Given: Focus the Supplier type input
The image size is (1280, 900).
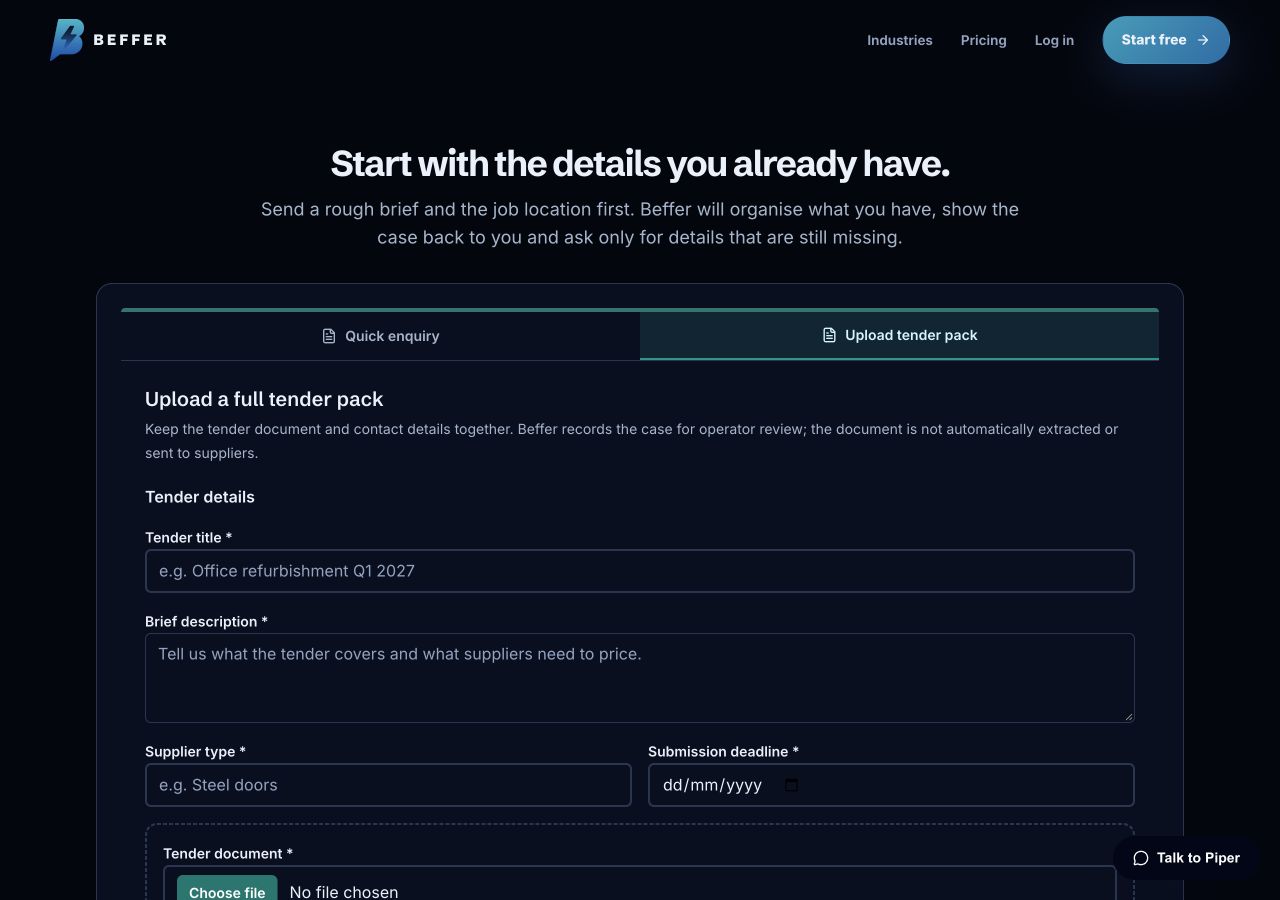Looking at the screenshot, I should point(388,785).
